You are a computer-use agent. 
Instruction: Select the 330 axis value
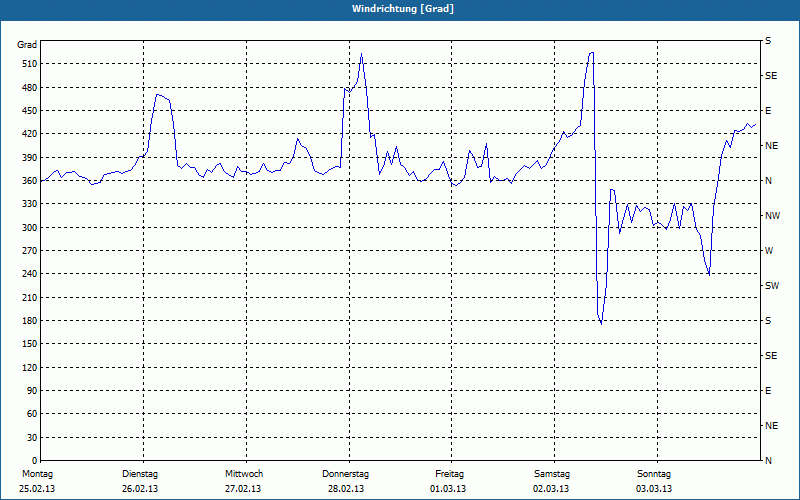point(30,204)
